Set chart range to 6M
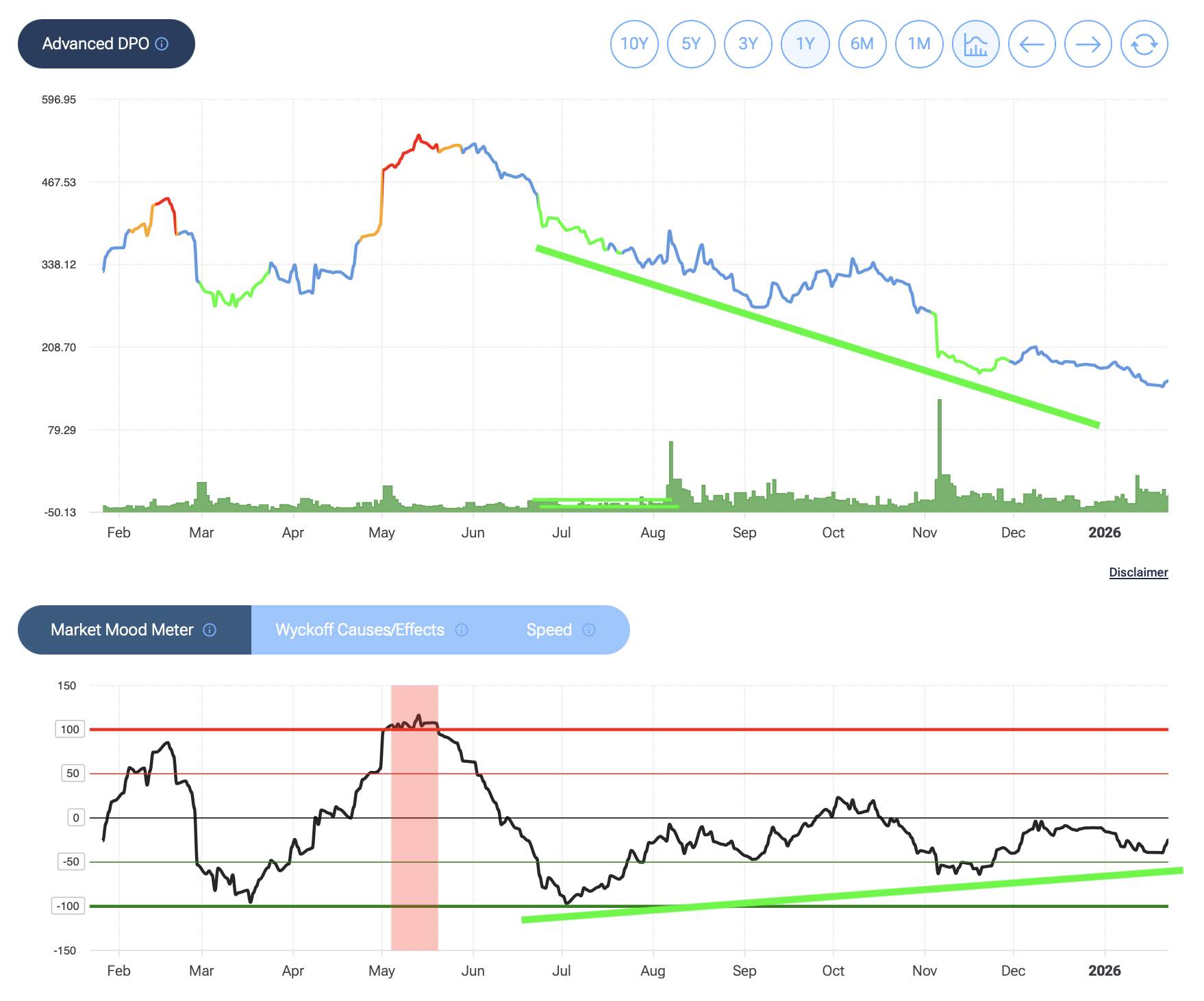 (x=862, y=45)
